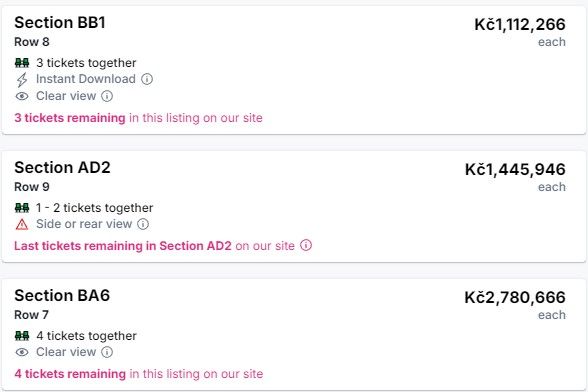Screen dimensions: 588x392
Task: Click the seats icon beside 1 - 2 tickets together
Action: [x=22, y=207]
